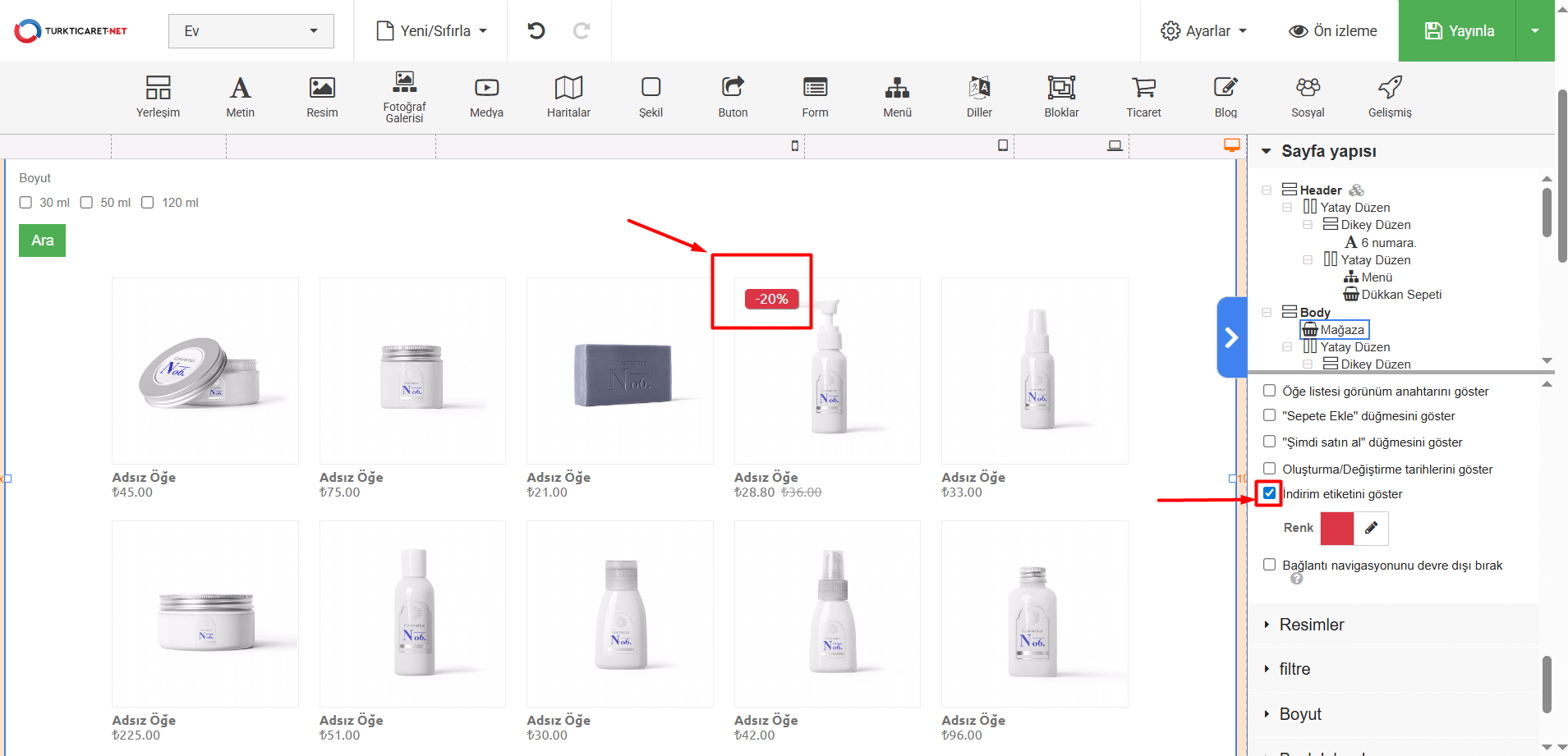Select the Haritalar maps tool
The height and width of the screenshot is (756, 1568).
click(568, 96)
